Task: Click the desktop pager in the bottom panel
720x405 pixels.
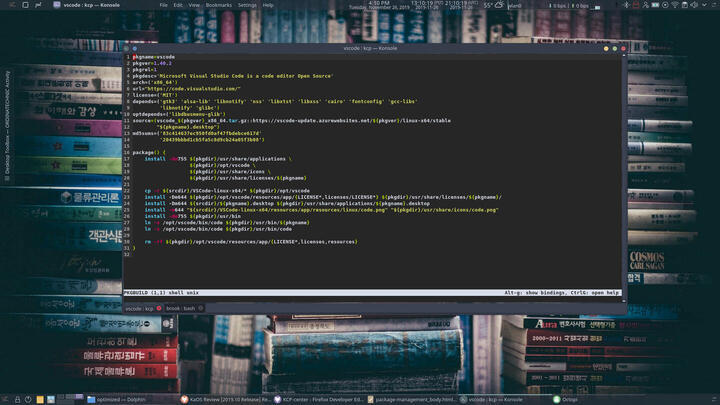Action: pyautogui.click(x=71, y=398)
